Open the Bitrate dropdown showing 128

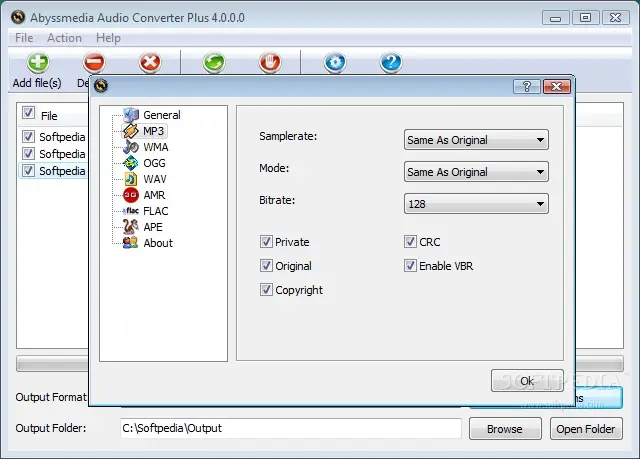coord(476,204)
